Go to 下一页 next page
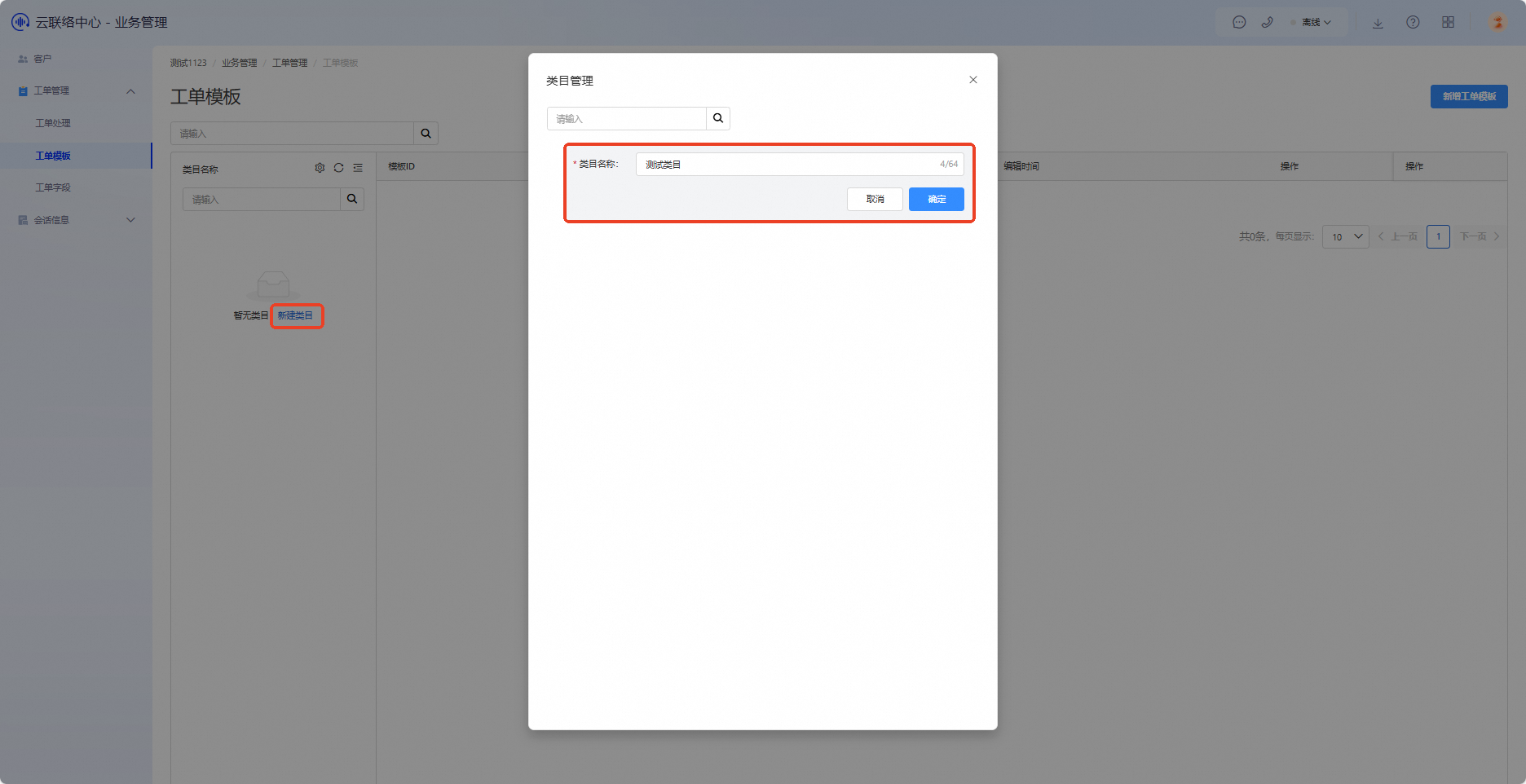The height and width of the screenshot is (784, 1526). [x=1480, y=236]
